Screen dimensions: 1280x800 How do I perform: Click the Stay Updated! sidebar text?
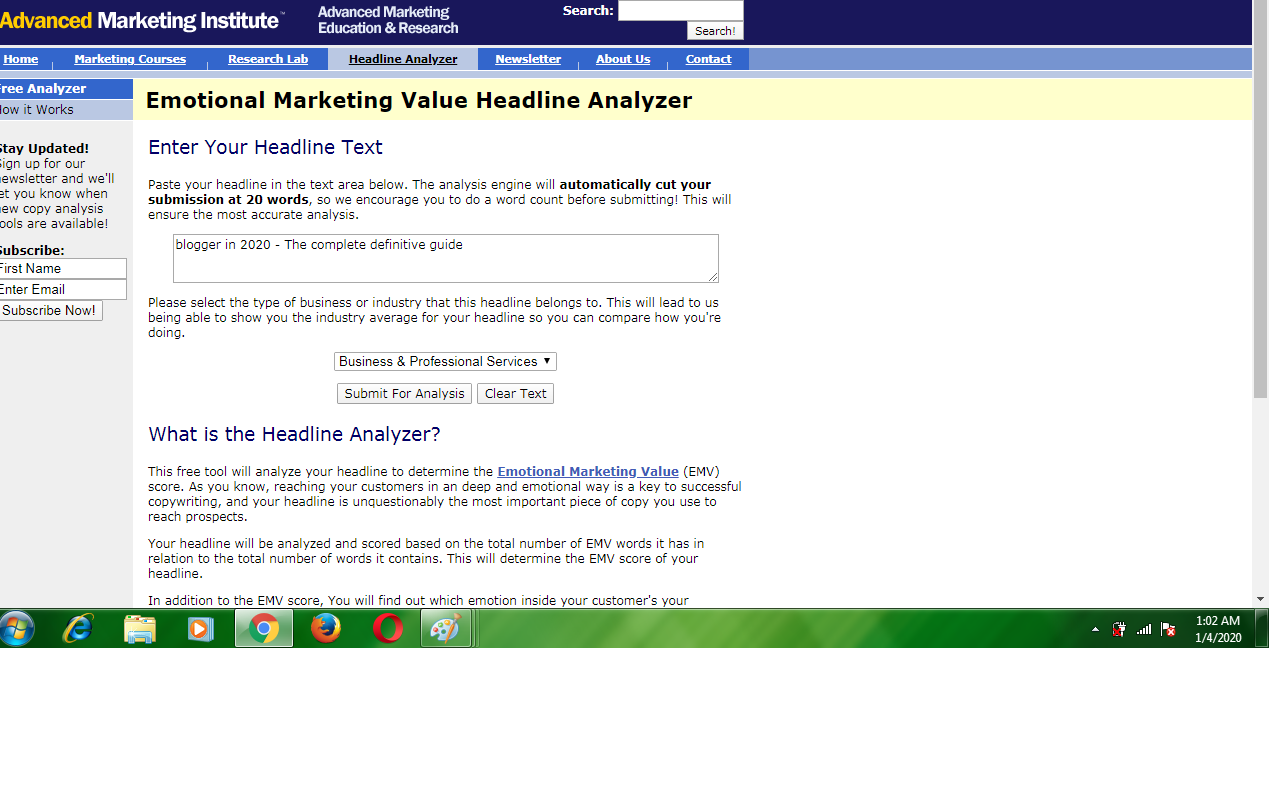pyautogui.click(x=44, y=148)
